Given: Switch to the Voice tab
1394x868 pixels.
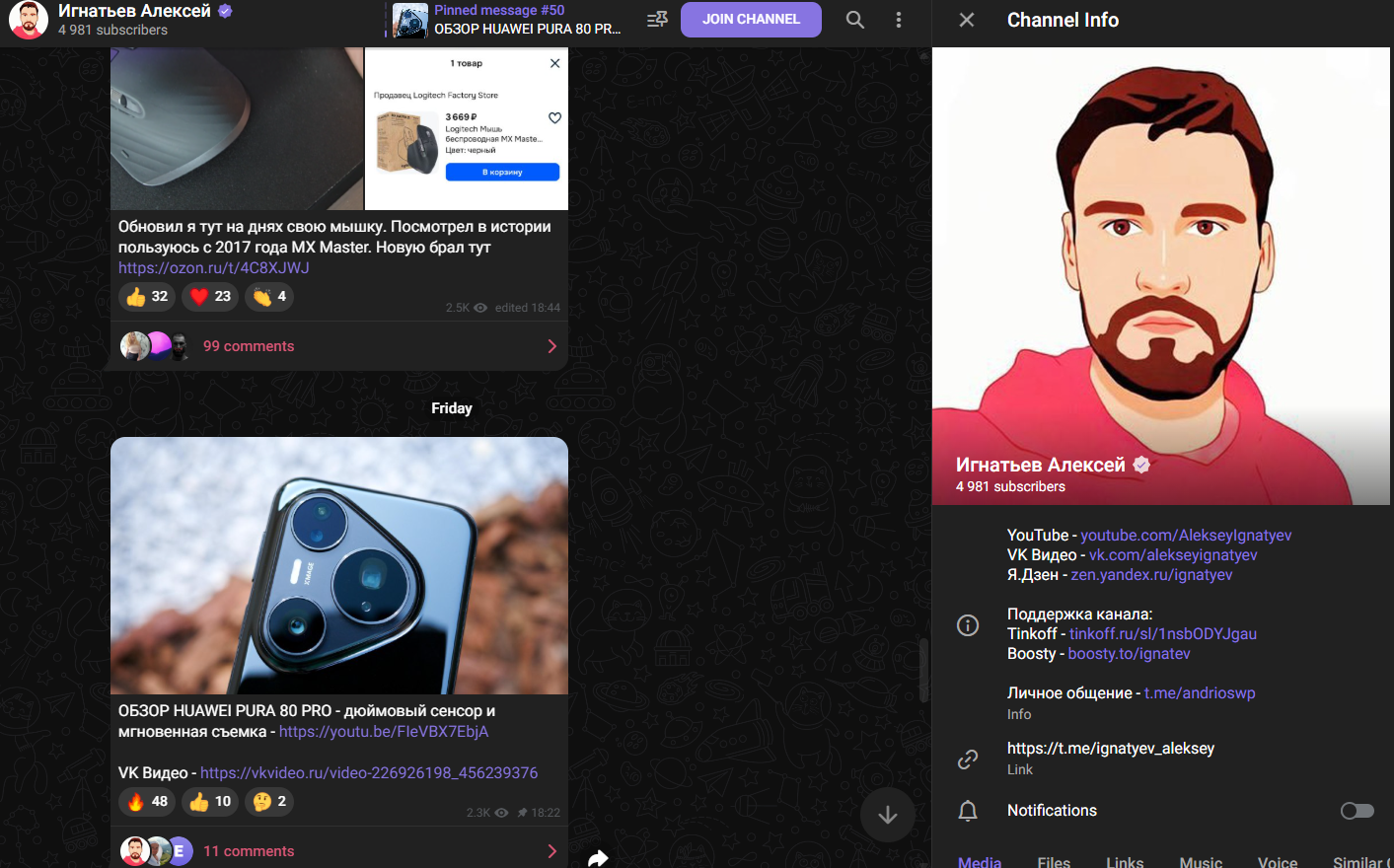Looking at the screenshot, I should [1278, 862].
